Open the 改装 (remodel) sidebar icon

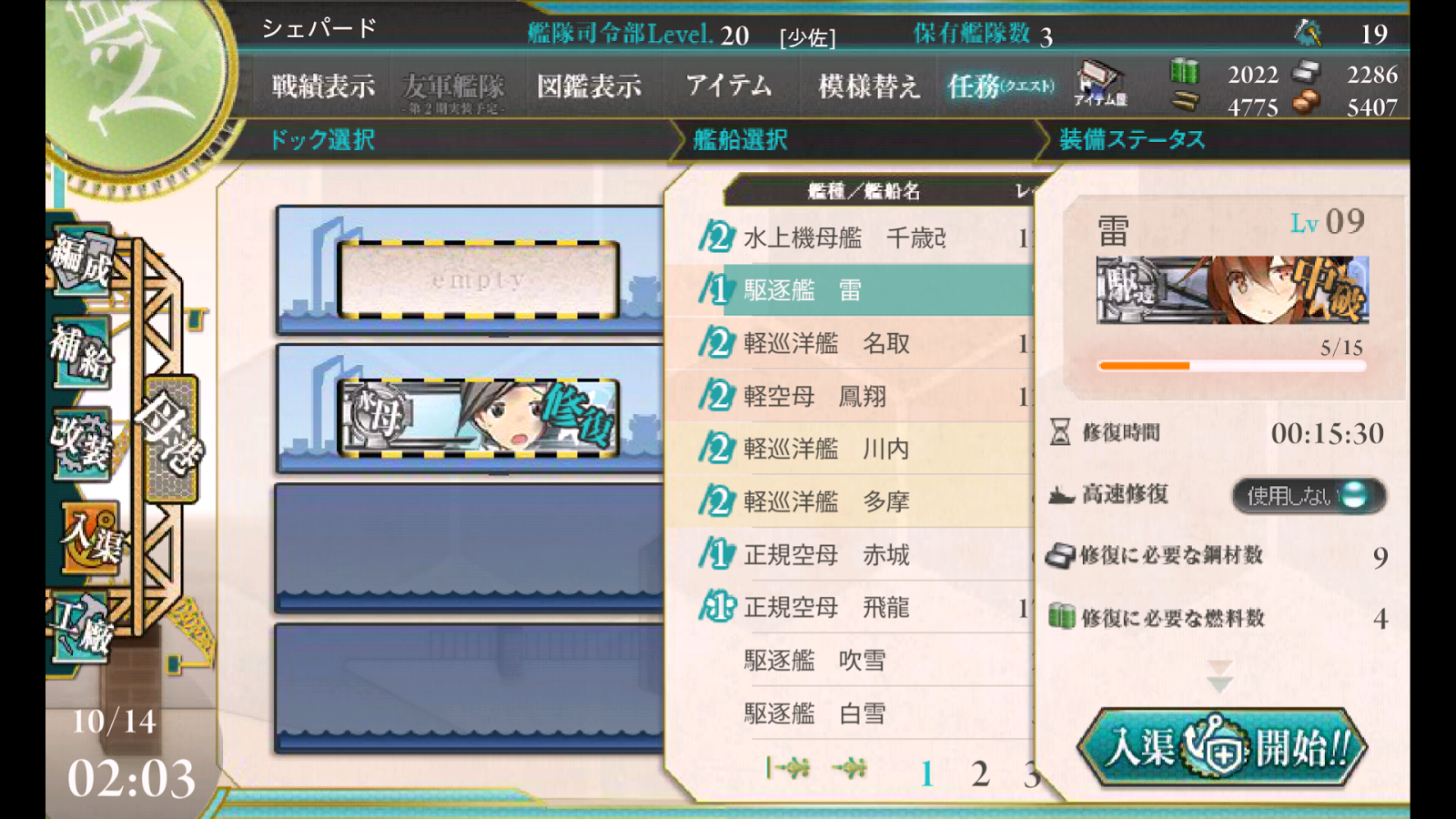[x=82, y=443]
